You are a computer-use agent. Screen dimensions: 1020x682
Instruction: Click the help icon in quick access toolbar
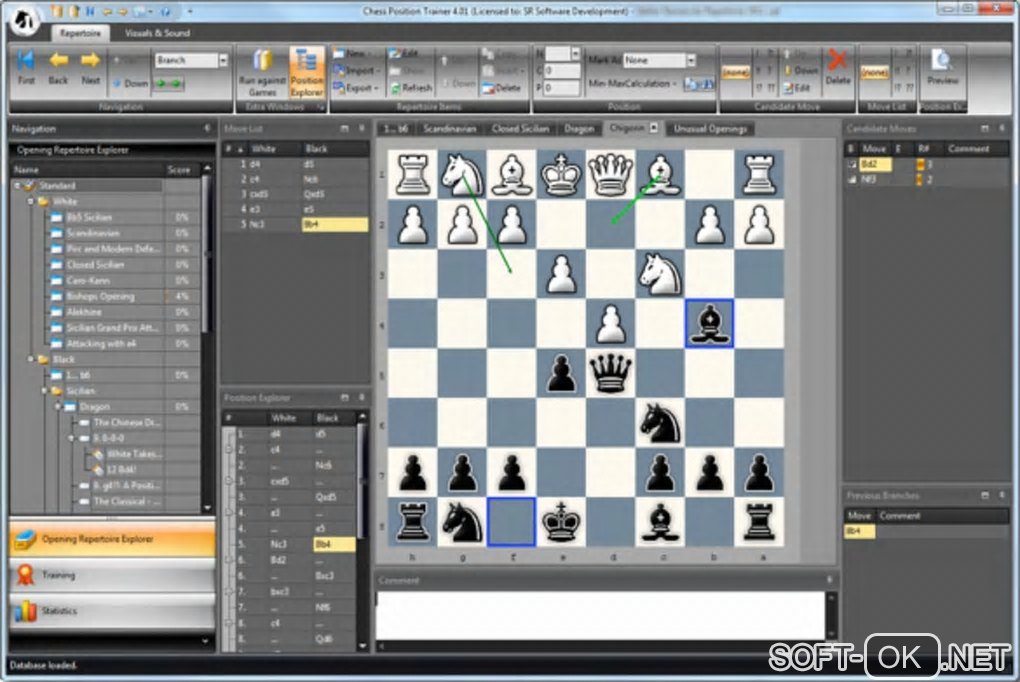click(x=165, y=11)
